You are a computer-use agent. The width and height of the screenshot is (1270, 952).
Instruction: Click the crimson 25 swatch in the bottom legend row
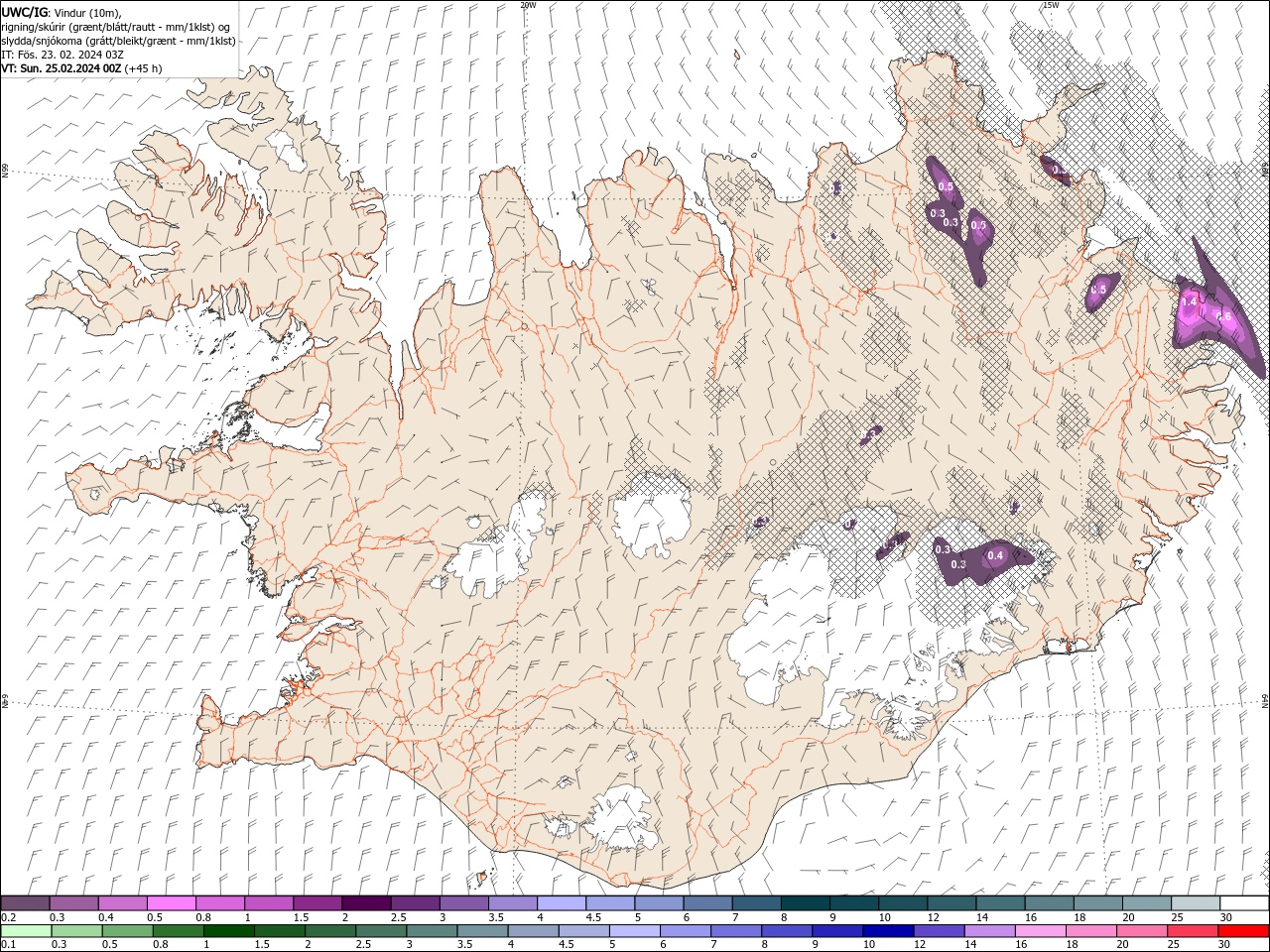(x=1194, y=931)
